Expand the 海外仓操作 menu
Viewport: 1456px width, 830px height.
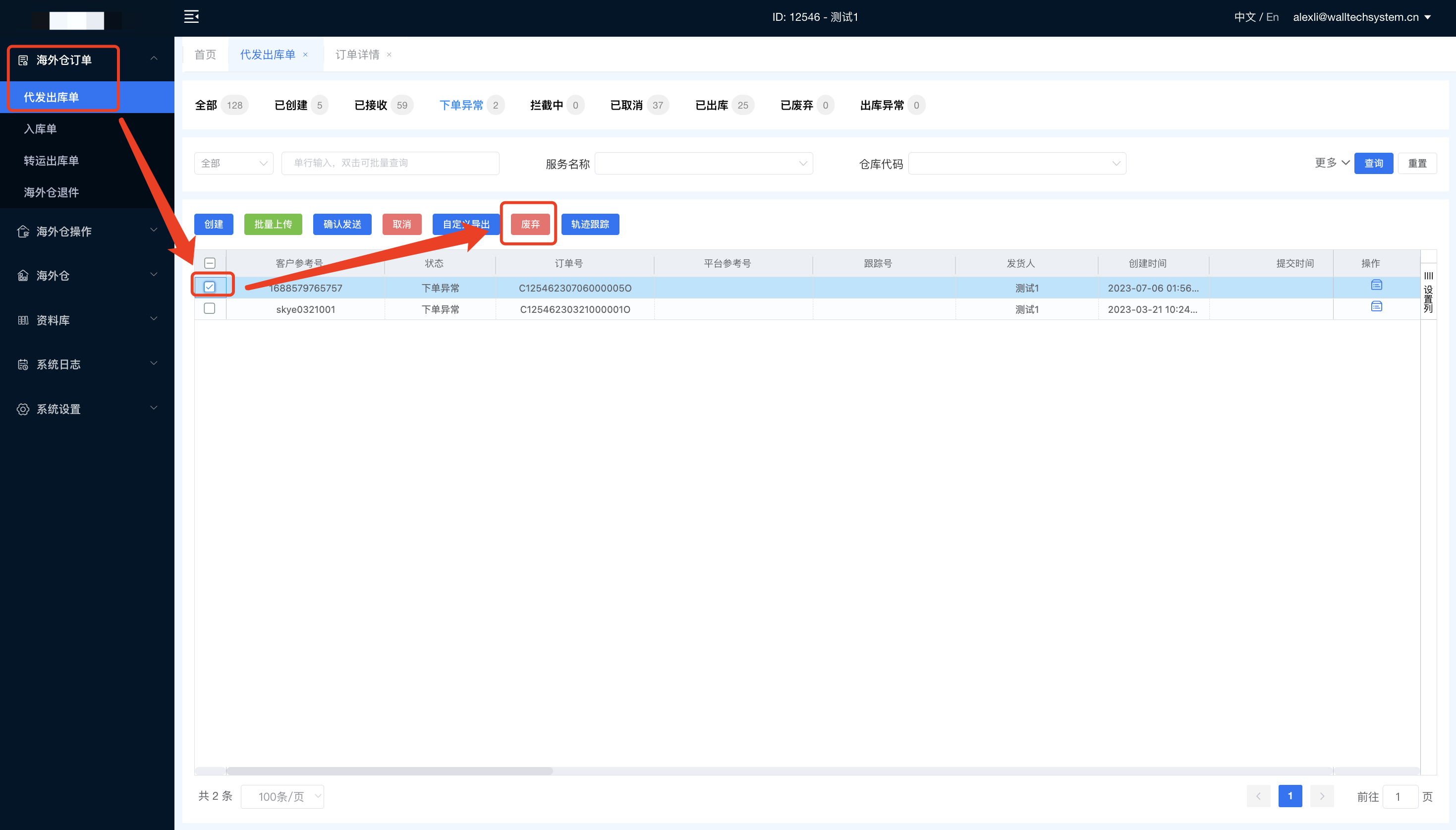[x=154, y=230]
